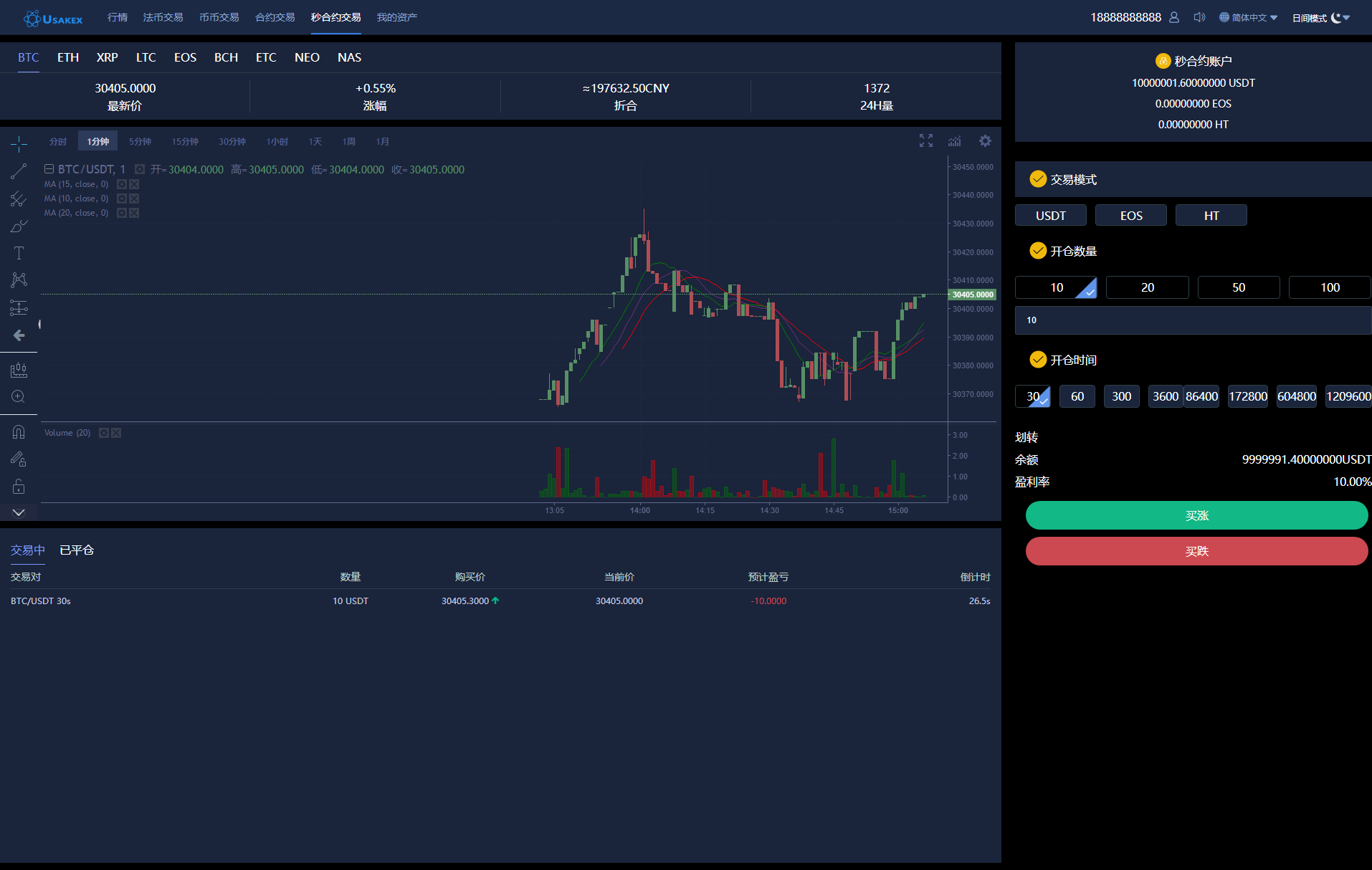Focus the open quantity input field
Image resolution: width=1372 pixels, height=870 pixels.
coord(1194,320)
